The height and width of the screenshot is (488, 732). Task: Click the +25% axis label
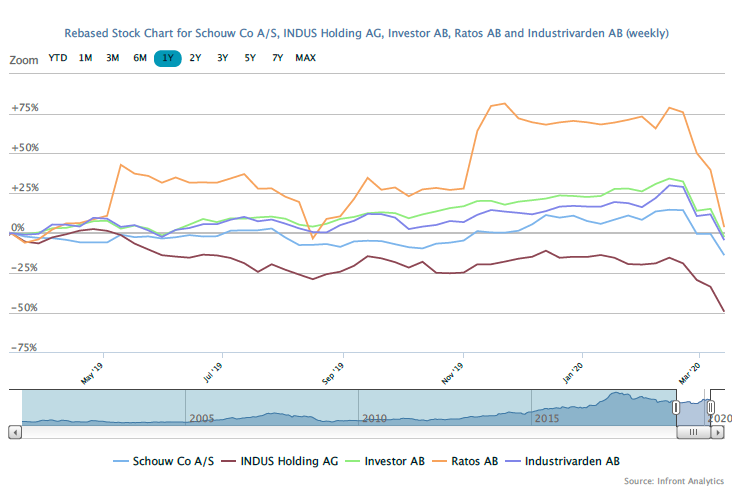click(25, 188)
